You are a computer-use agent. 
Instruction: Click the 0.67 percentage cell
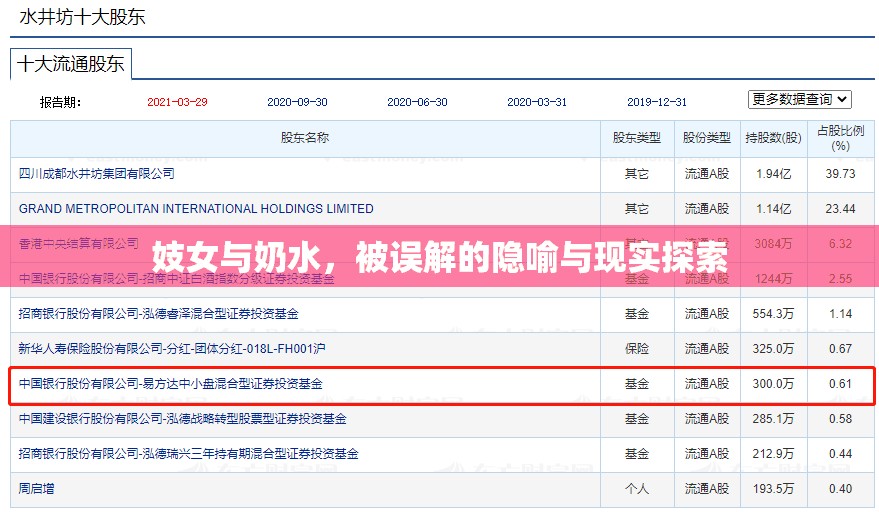[x=840, y=349]
